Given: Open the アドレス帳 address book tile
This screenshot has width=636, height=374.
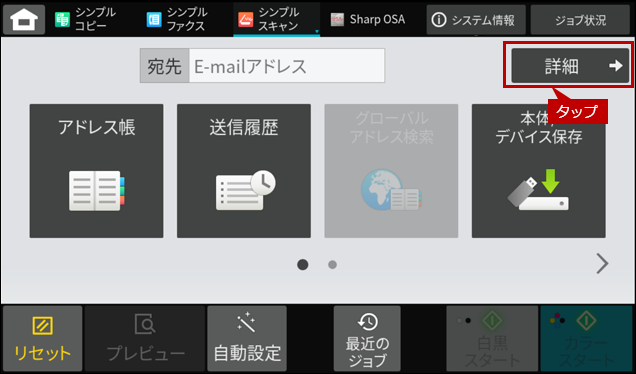Looking at the screenshot, I should click(x=97, y=171).
